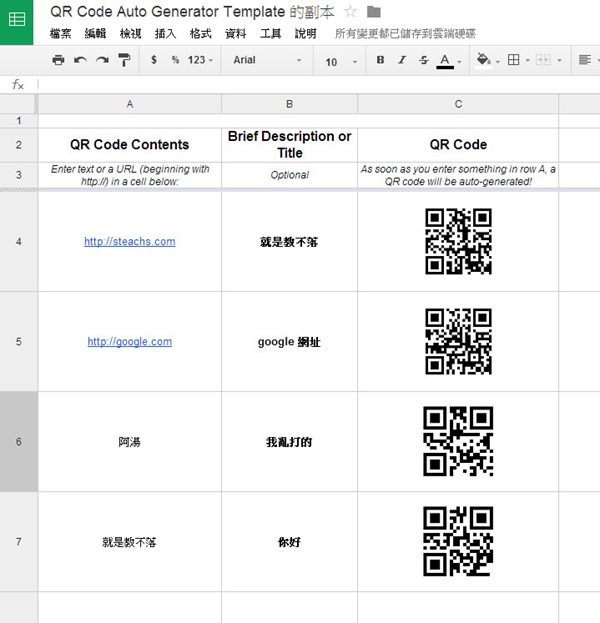Open the 123 number format dropdown
Viewport: 600px width, 623px height.
pos(200,60)
